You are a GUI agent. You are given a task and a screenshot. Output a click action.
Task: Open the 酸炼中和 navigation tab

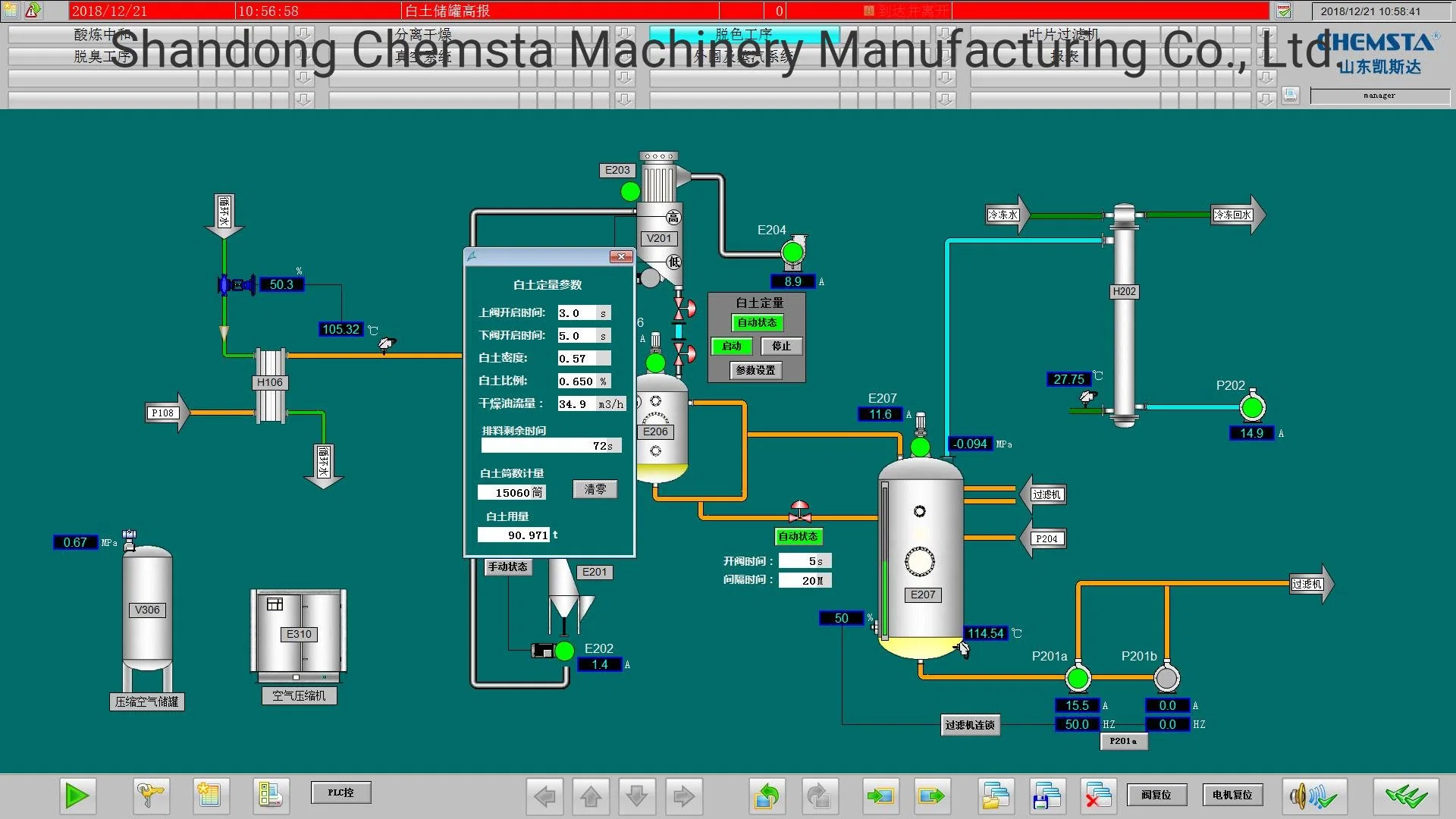click(102, 35)
